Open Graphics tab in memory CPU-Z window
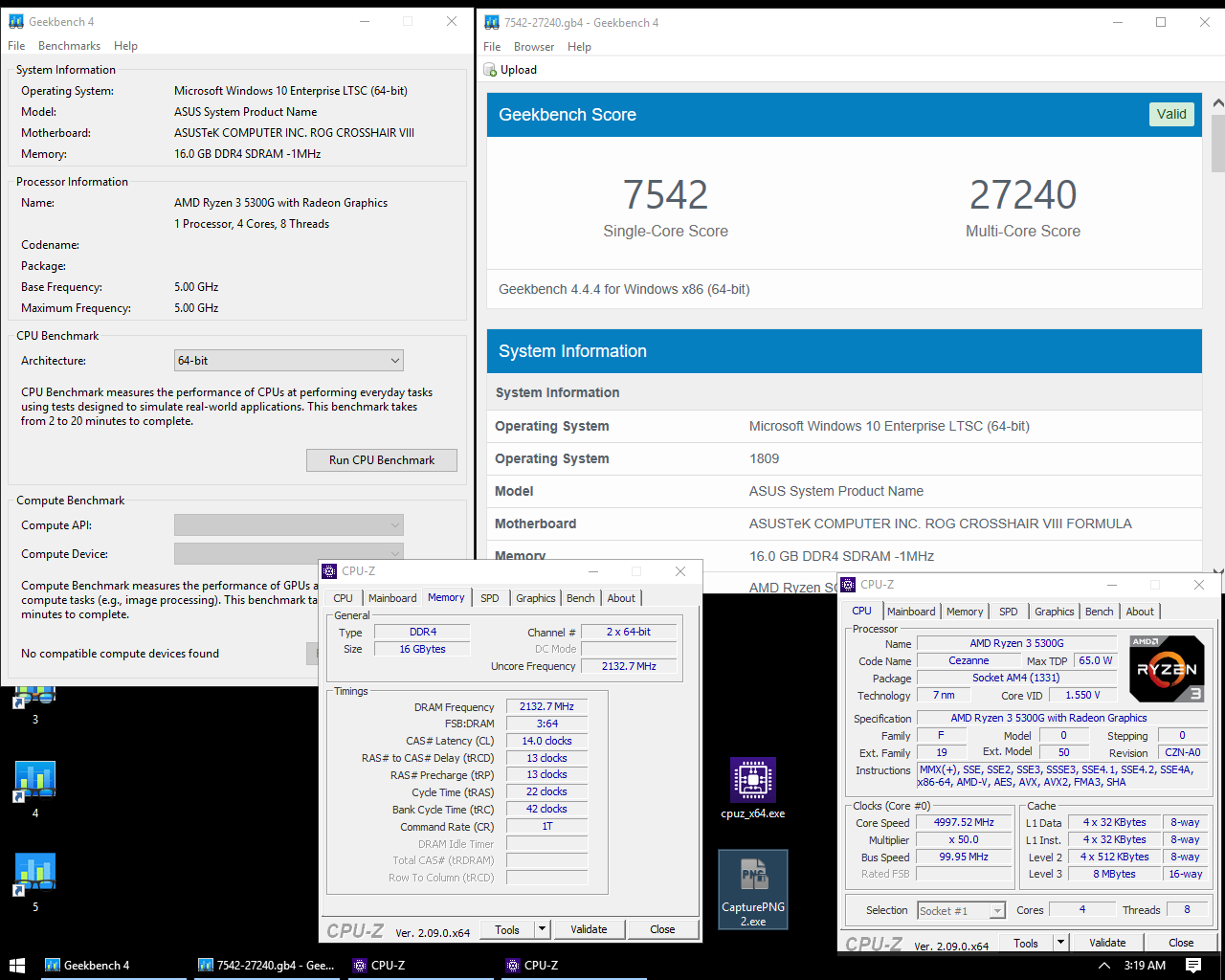Screen dimensions: 1225x980 click(536, 598)
